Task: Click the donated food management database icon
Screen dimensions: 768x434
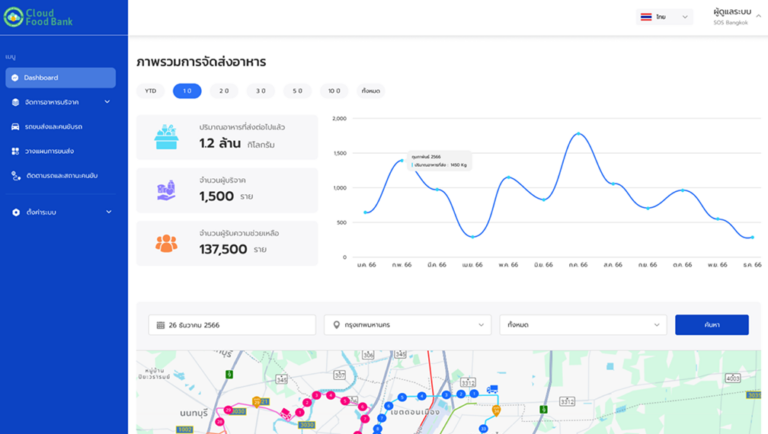Action: coord(15,102)
